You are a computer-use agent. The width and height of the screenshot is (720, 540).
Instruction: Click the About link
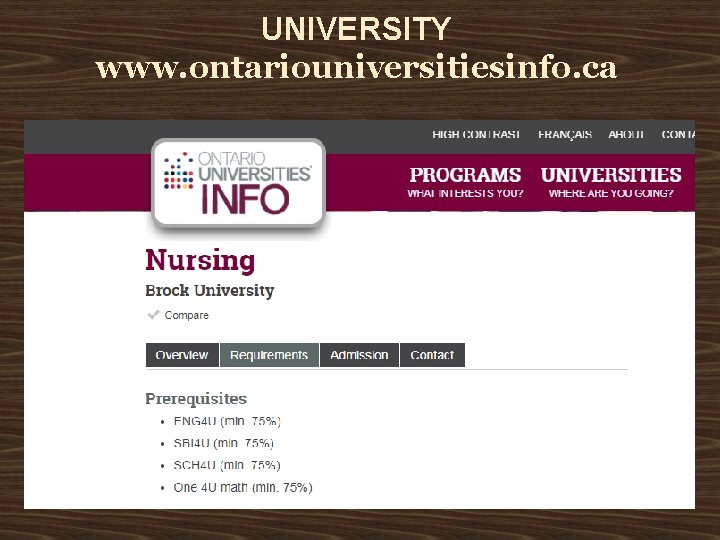(x=627, y=134)
